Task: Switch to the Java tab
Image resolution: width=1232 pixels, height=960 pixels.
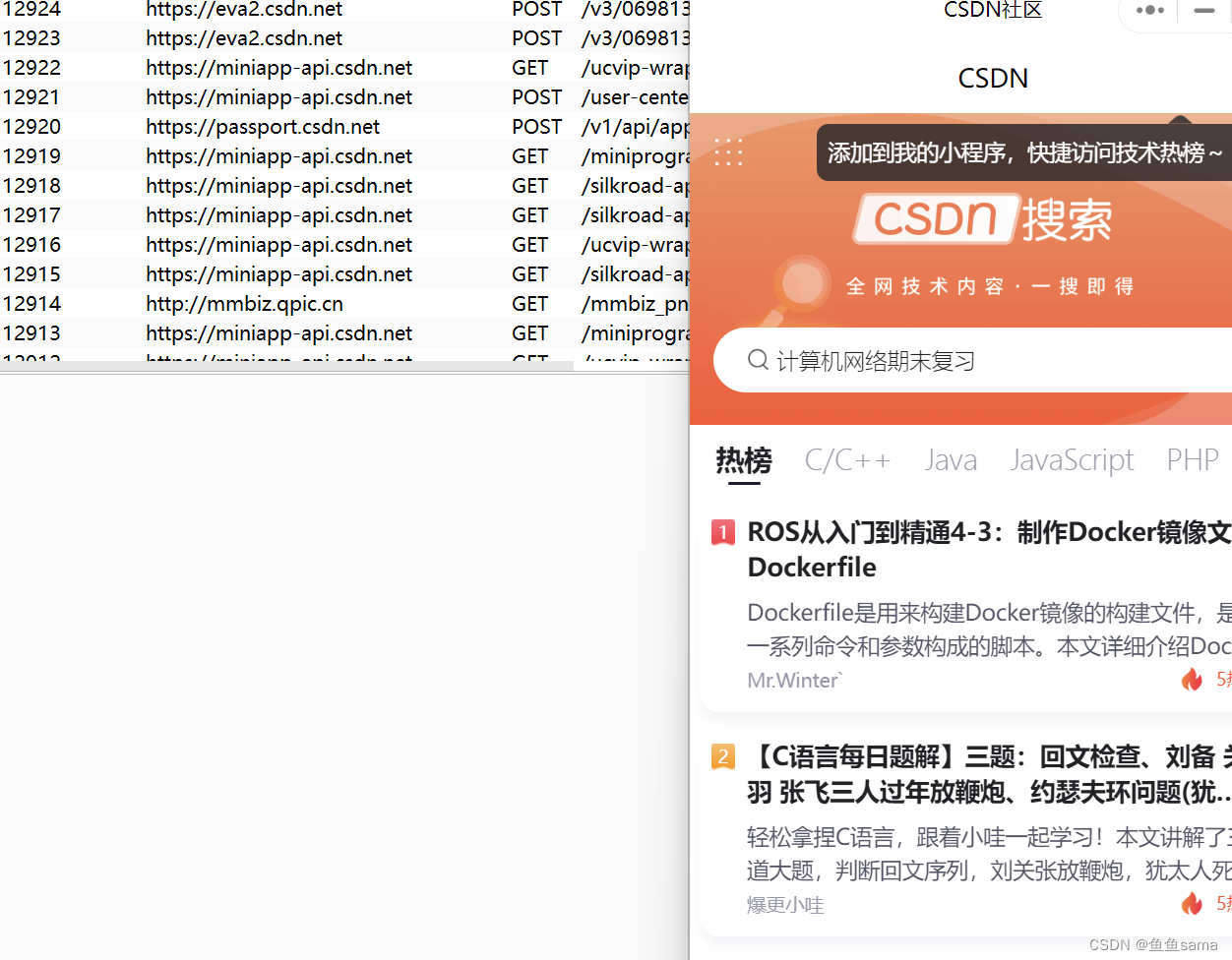Action: pyautogui.click(x=951, y=460)
